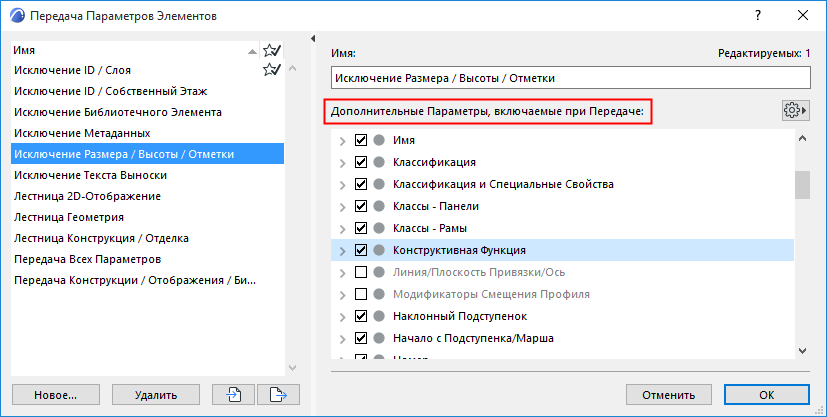Click the star next to Исключение ID / Слоя
The image size is (827, 417).
(x=270, y=70)
